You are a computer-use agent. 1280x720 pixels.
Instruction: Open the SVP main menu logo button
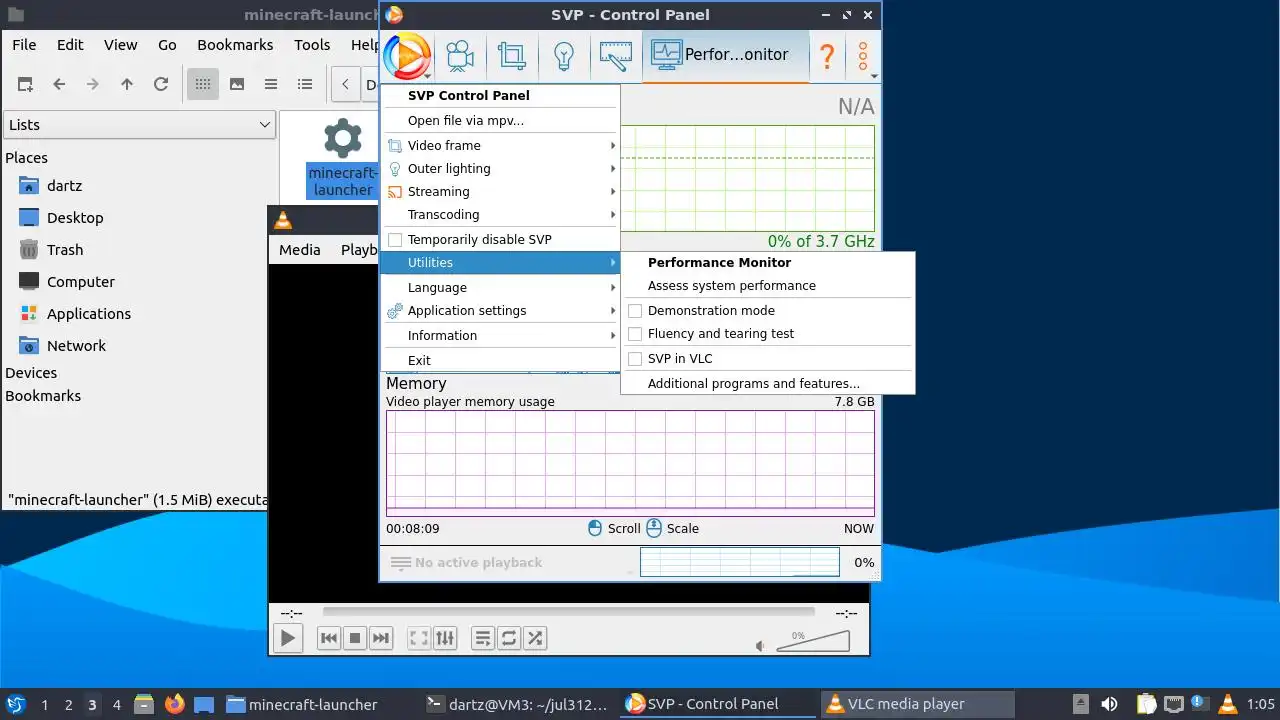[407, 55]
